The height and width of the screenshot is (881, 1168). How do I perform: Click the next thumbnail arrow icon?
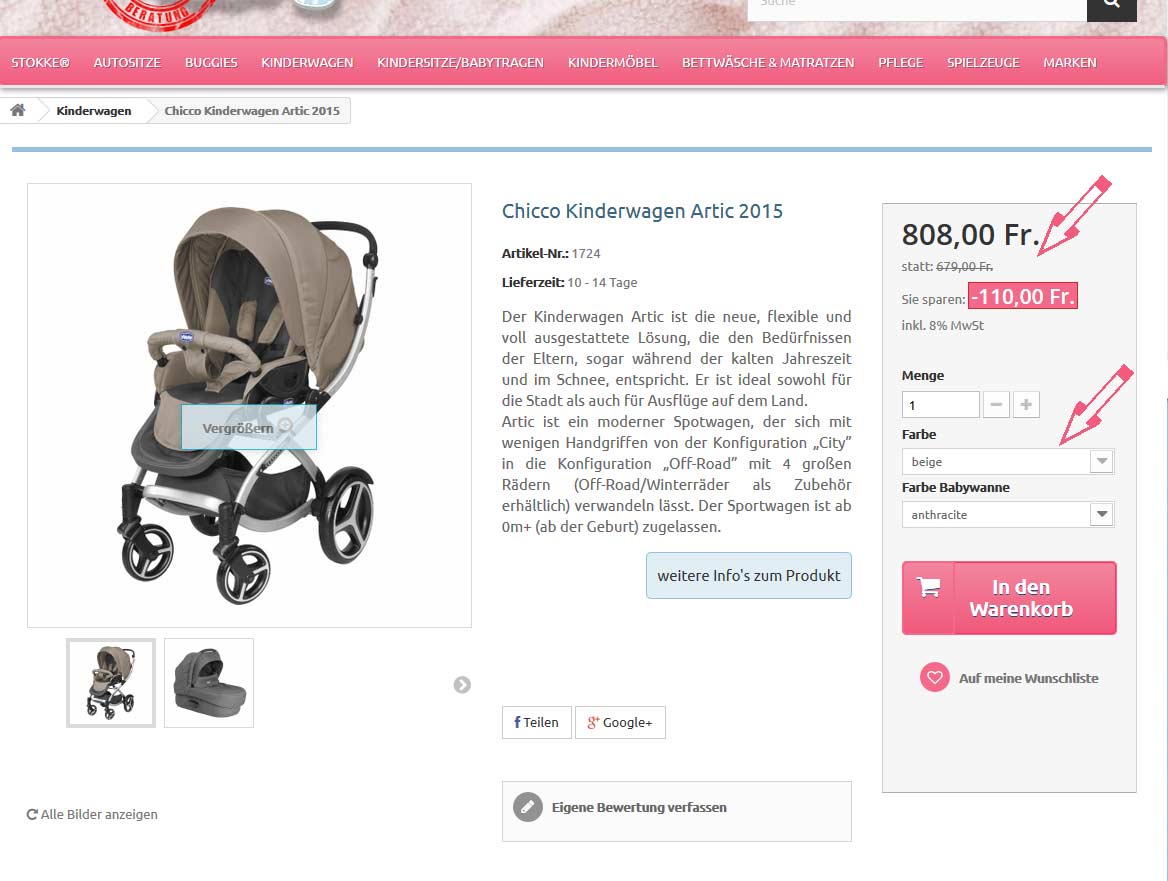pyautogui.click(x=462, y=684)
